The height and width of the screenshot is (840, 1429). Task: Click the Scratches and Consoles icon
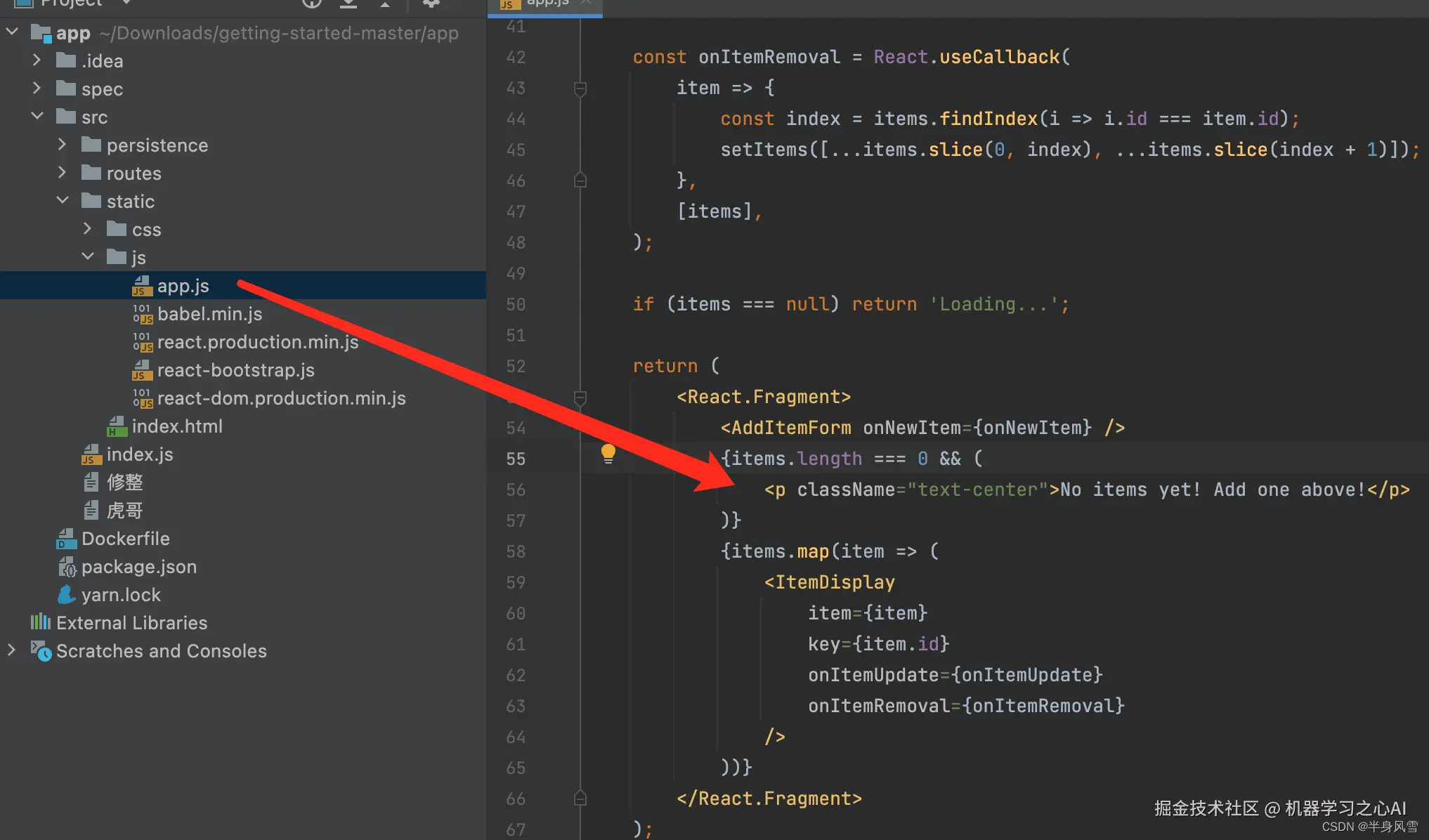point(41,651)
